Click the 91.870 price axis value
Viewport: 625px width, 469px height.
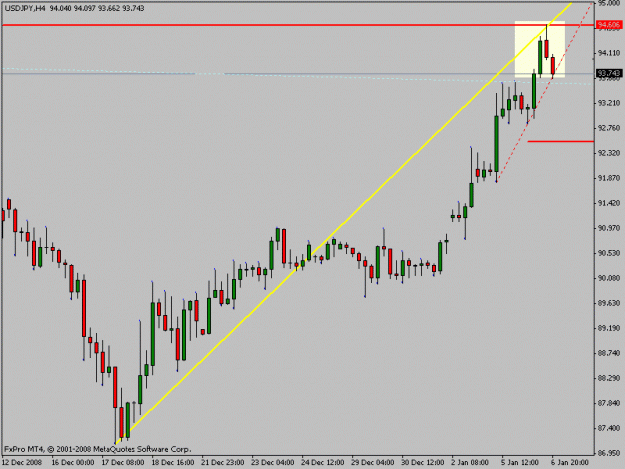click(x=609, y=178)
